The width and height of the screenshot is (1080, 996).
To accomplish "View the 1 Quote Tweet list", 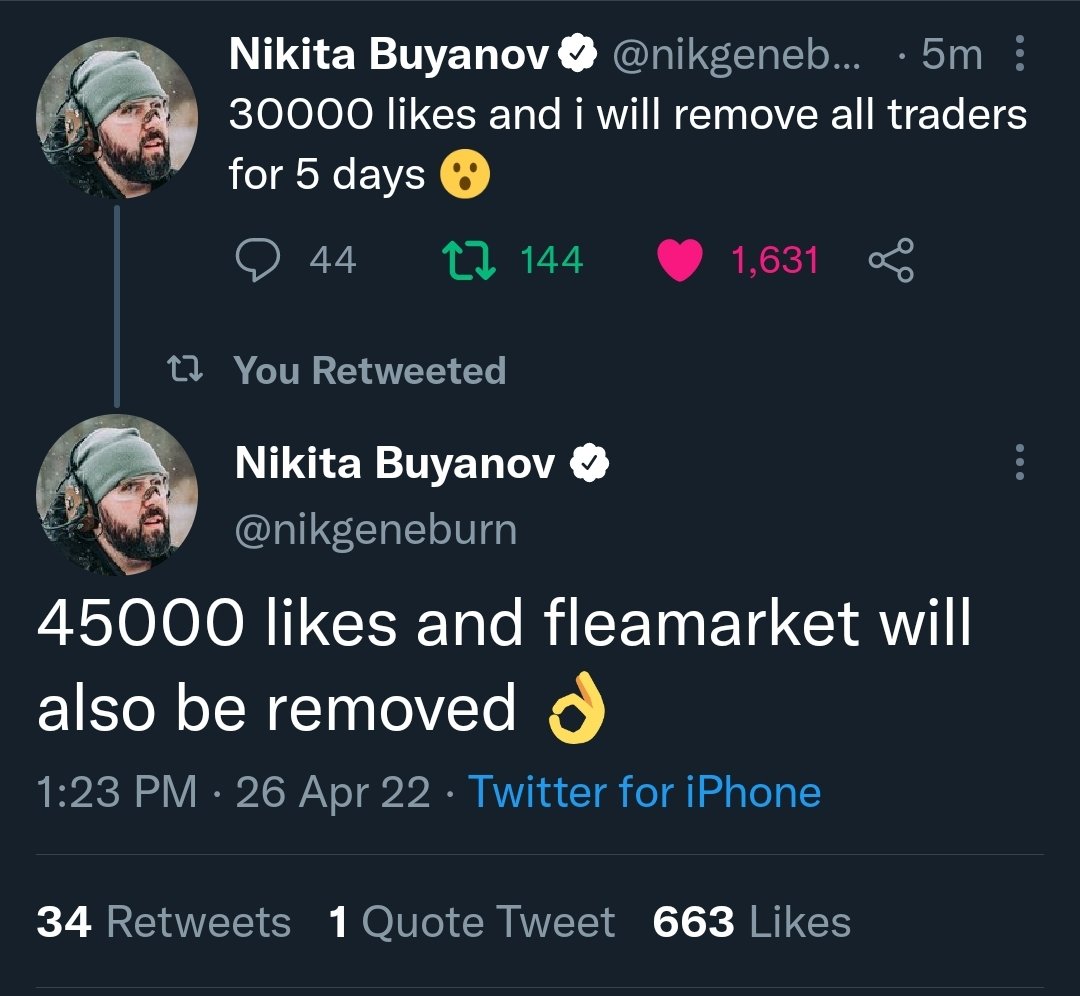I will click(472, 922).
